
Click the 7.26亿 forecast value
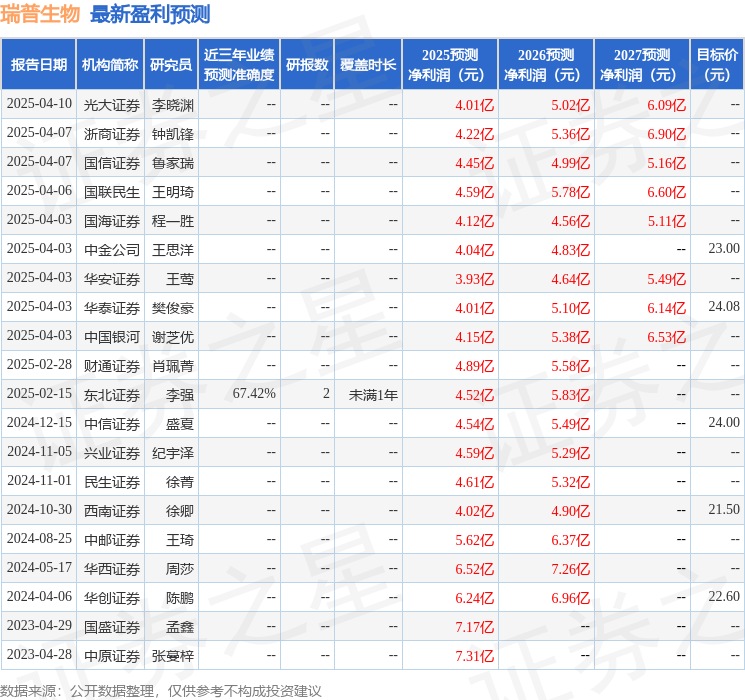(x=570, y=569)
